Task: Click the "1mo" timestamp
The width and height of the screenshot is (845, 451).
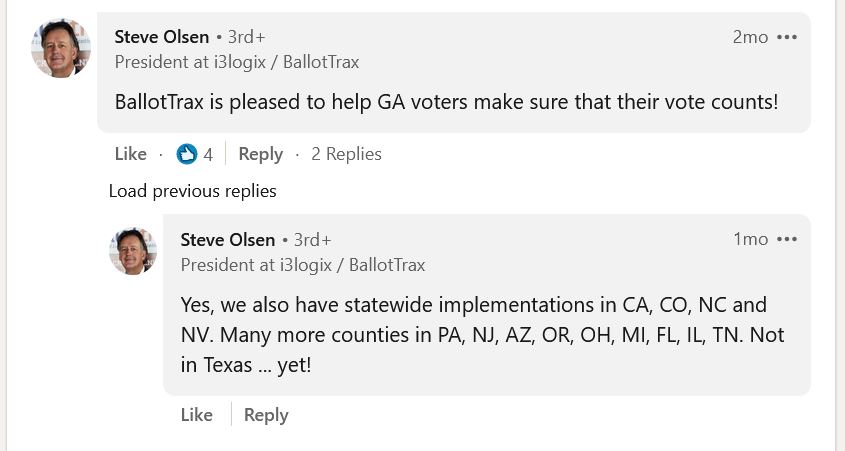Action: pos(750,239)
